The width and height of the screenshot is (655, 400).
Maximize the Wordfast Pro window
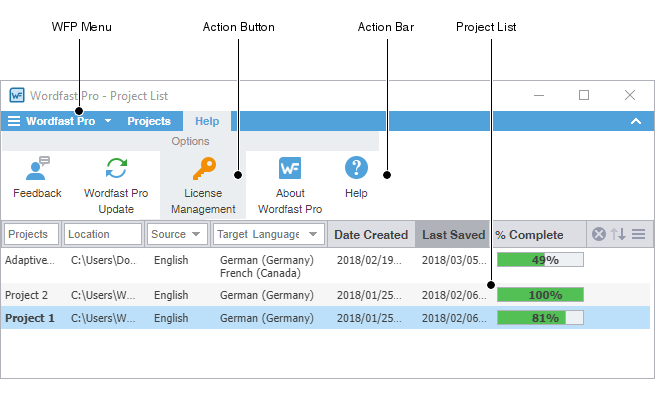click(584, 96)
